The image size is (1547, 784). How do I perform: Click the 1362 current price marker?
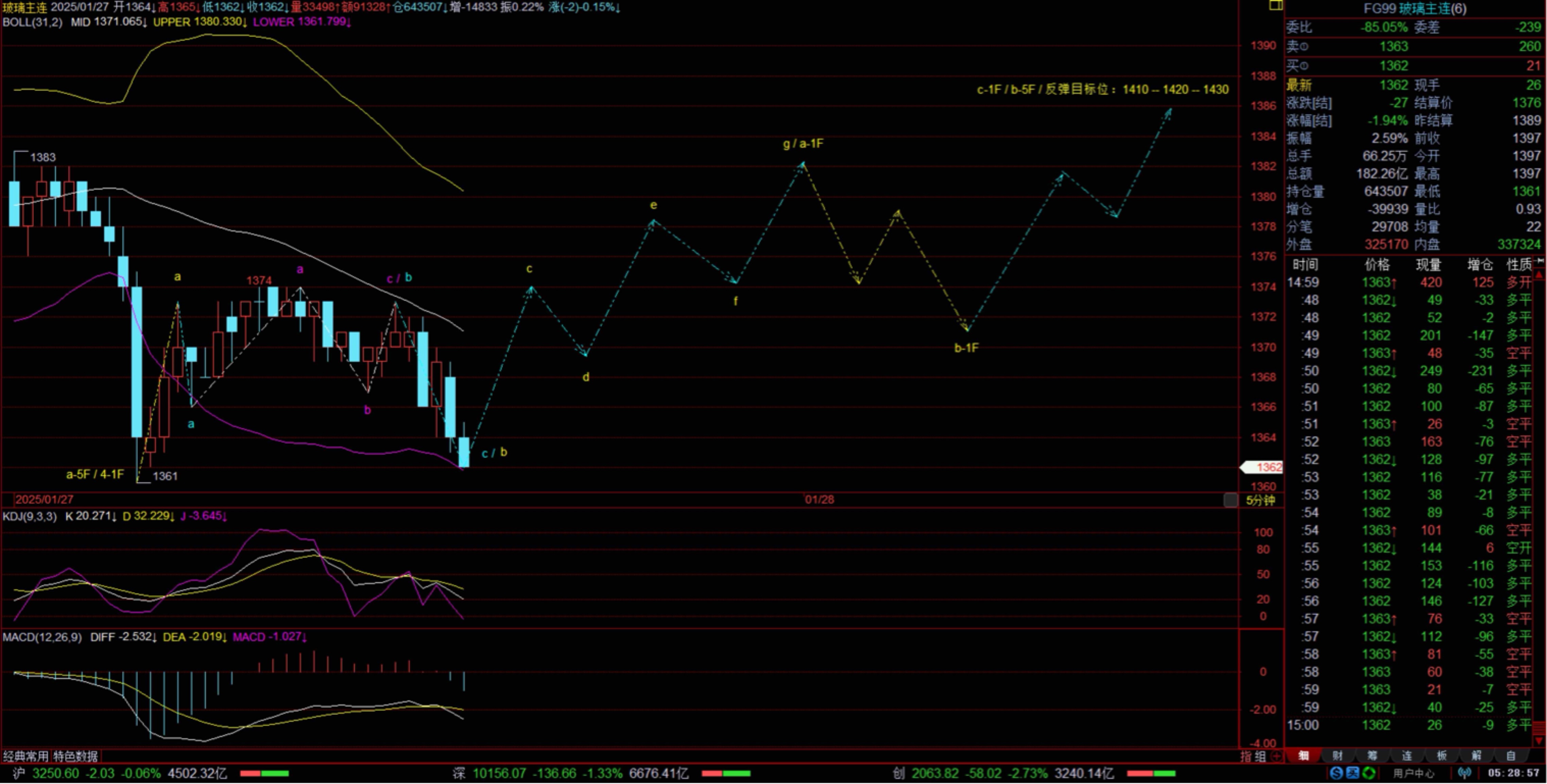(x=1264, y=467)
